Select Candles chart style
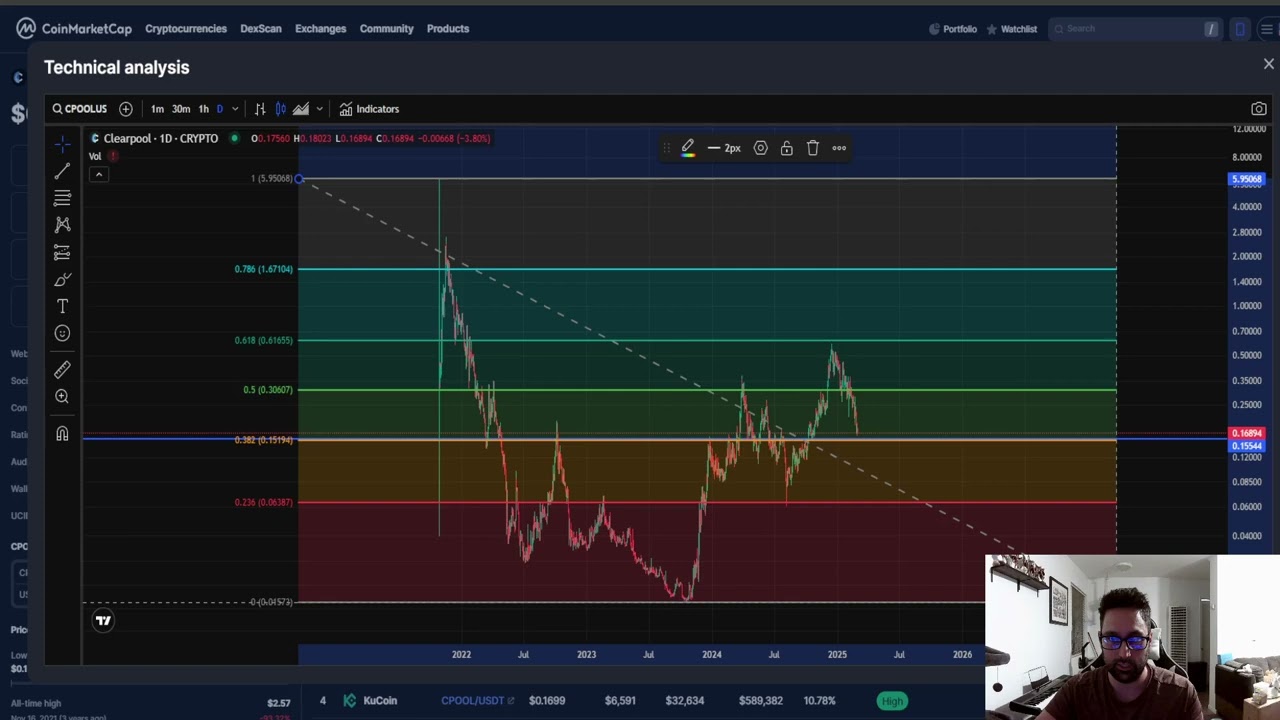The width and height of the screenshot is (1280, 720). tap(281, 109)
